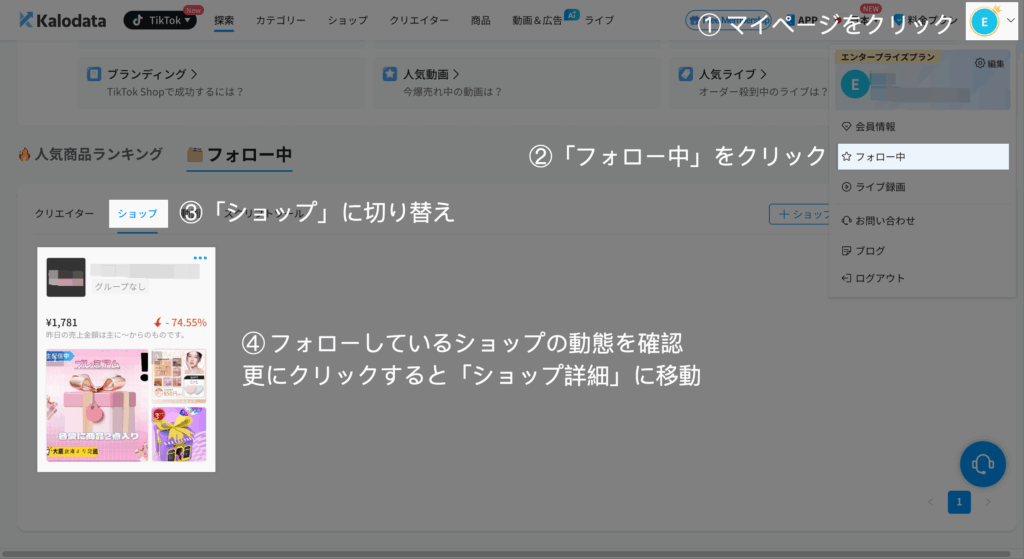Open the purple gift box product thumbnail
The width and height of the screenshot is (1024, 559).
(x=179, y=434)
